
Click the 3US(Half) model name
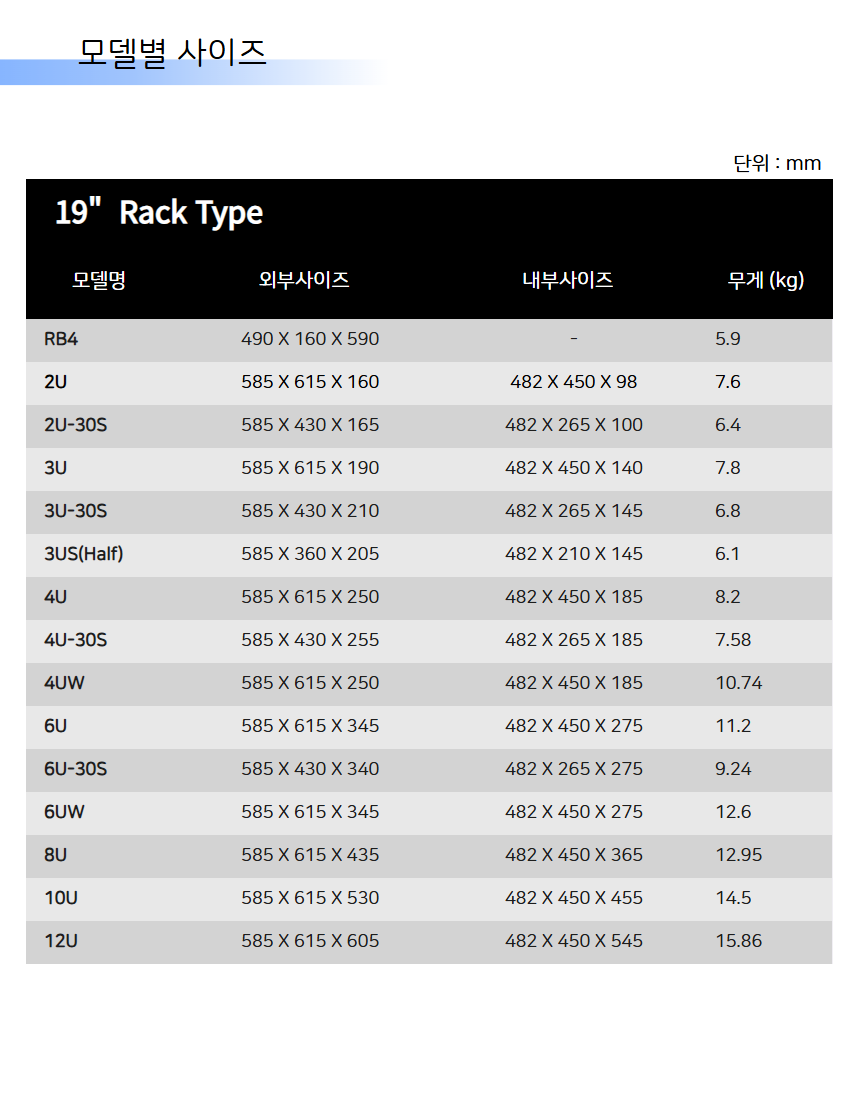[x=83, y=554]
